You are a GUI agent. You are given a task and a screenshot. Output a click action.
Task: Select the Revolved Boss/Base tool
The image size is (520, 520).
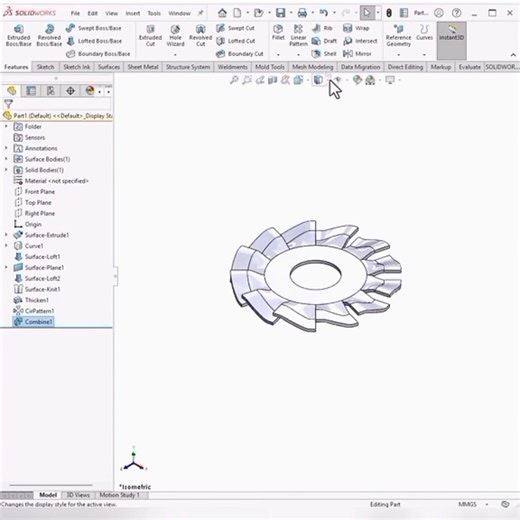[x=49, y=35]
